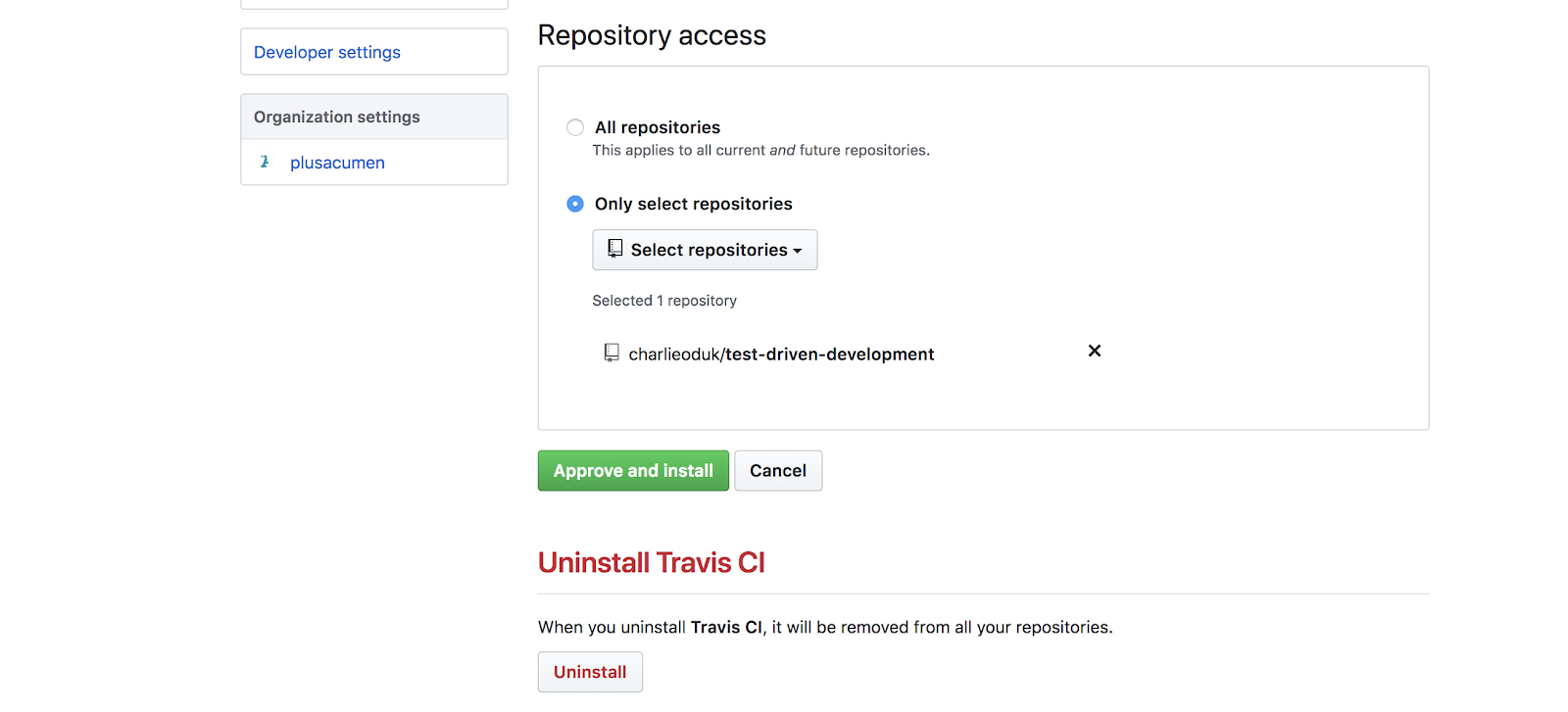Click the Organization settings header
The height and width of the screenshot is (712, 1568).
tap(337, 117)
